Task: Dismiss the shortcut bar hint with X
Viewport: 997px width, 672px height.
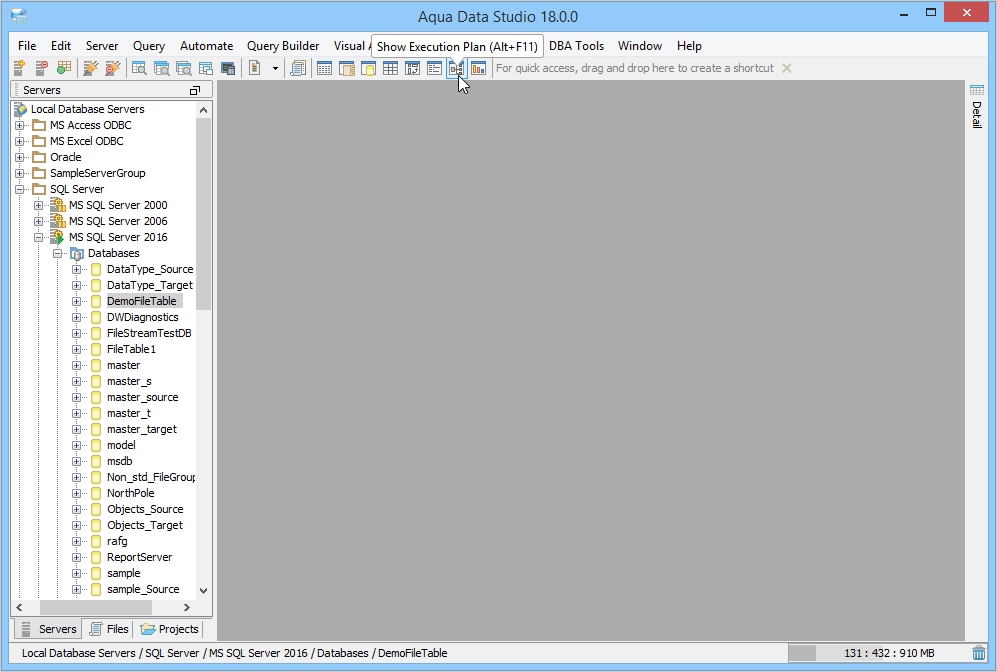Action: 787,68
